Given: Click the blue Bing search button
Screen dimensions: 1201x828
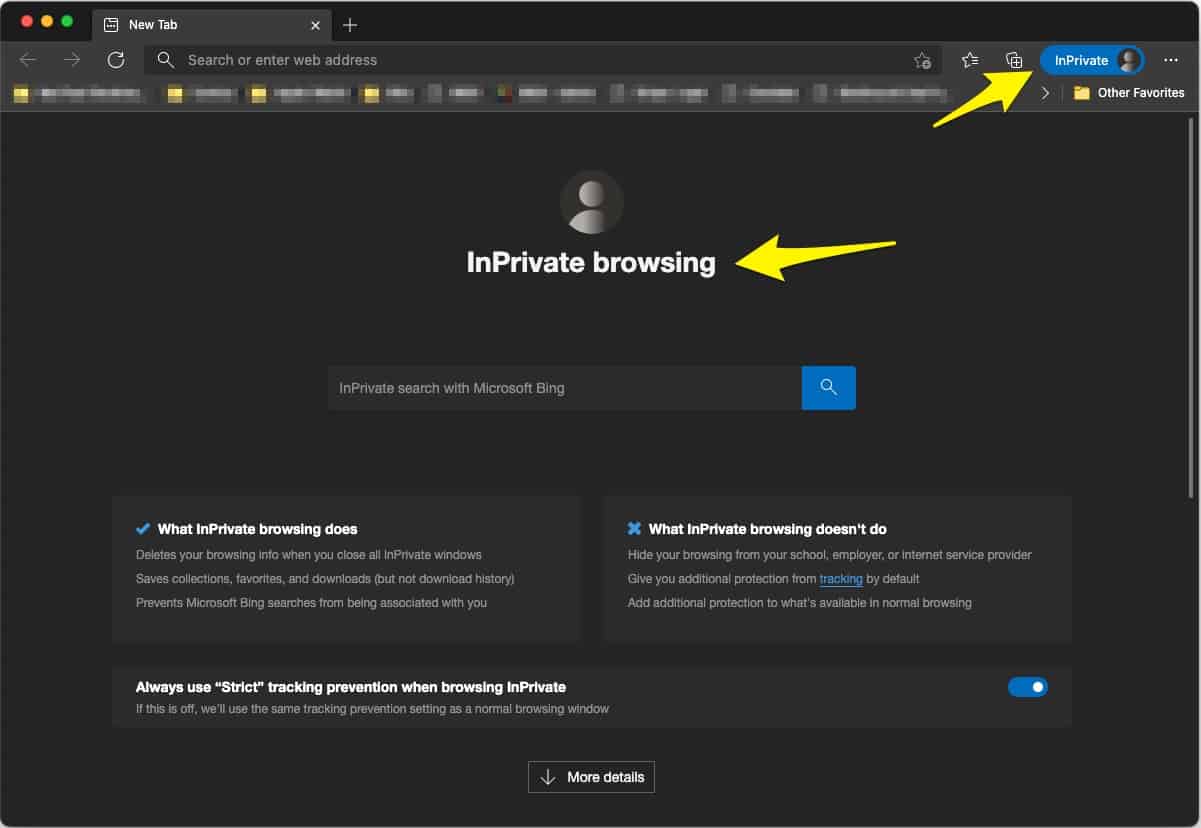Looking at the screenshot, I should (829, 388).
